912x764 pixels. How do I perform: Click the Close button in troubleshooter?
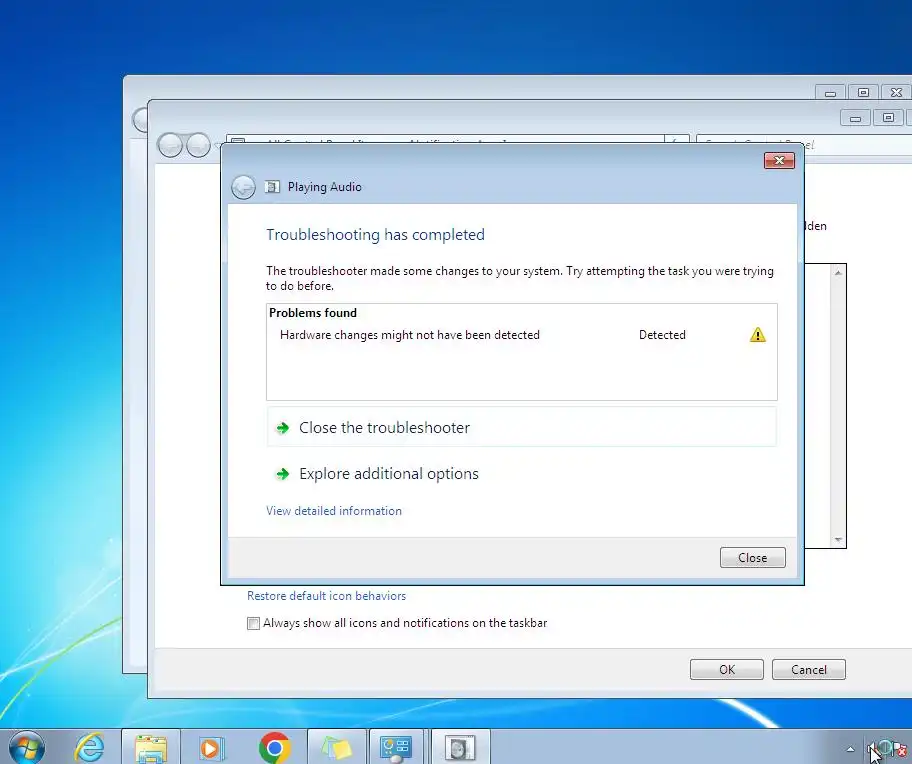(753, 558)
